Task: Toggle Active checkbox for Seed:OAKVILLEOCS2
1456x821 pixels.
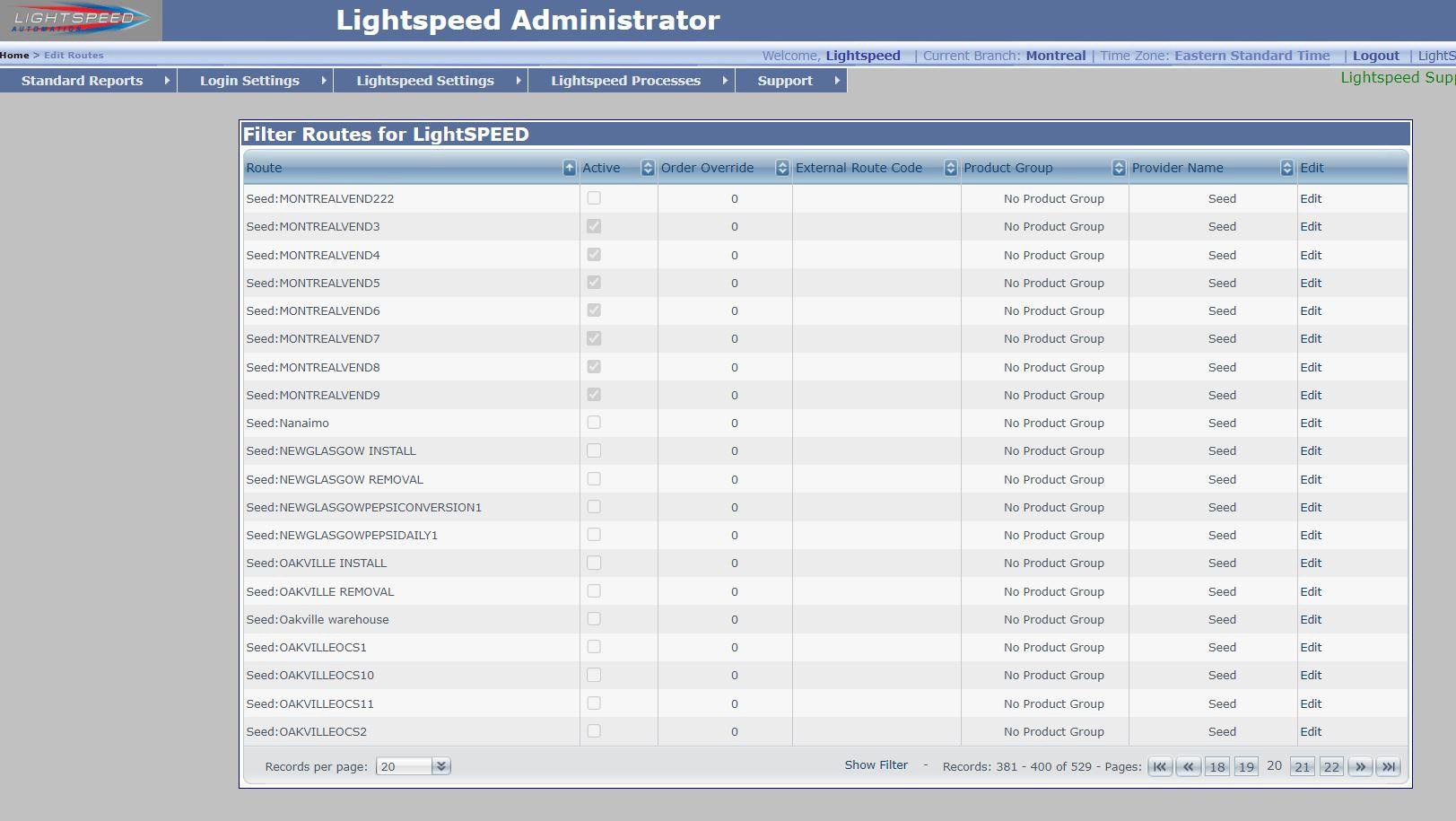Action: click(x=594, y=731)
